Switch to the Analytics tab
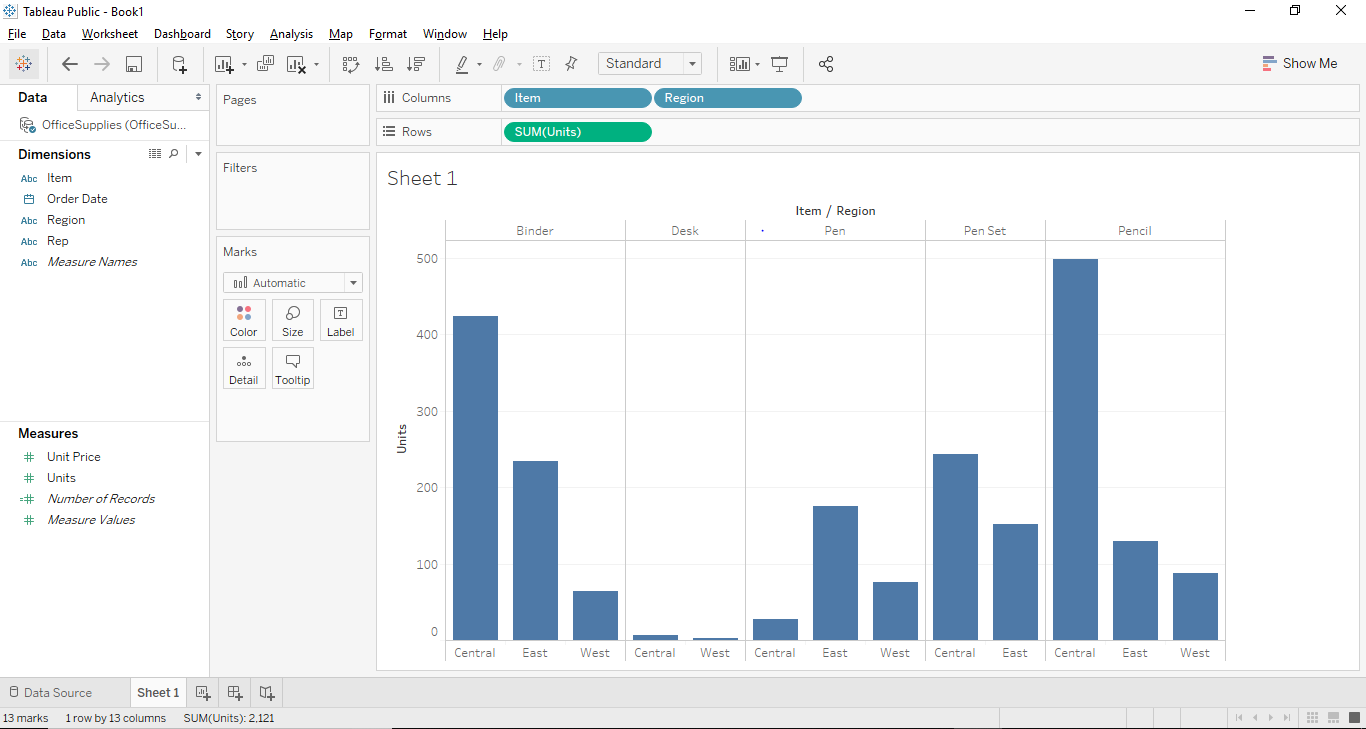This screenshot has height=729, width=1366. (x=115, y=97)
